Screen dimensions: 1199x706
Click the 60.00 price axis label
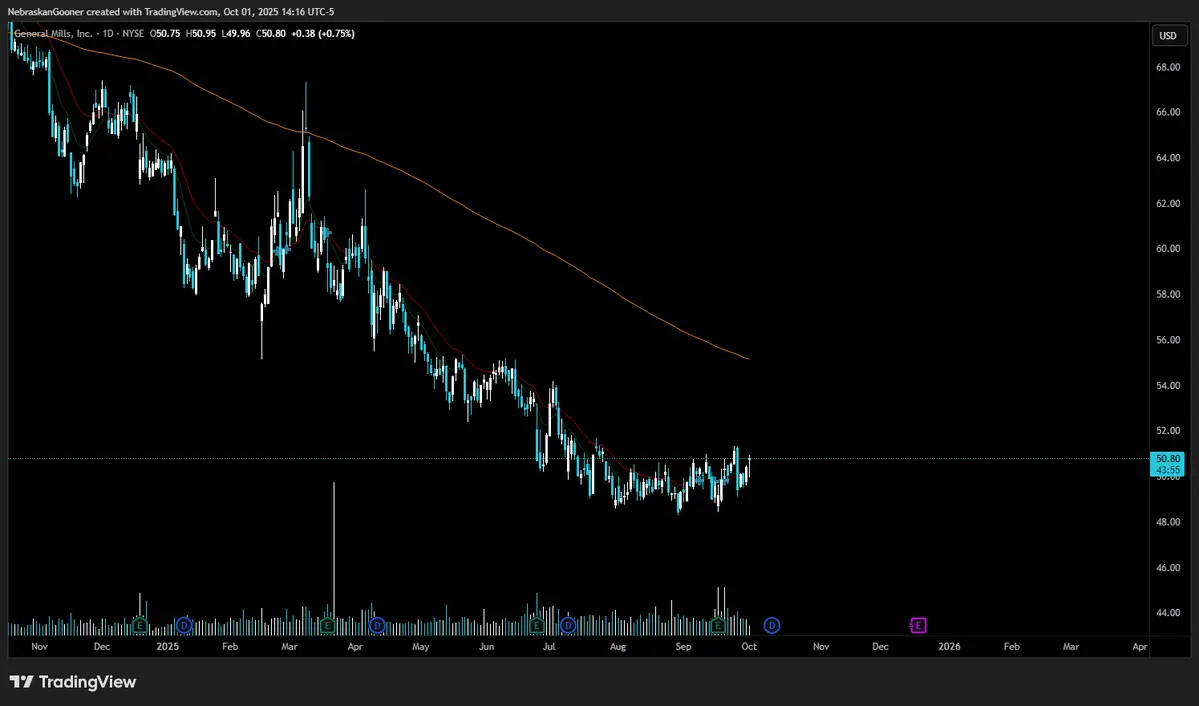[1168, 249]
